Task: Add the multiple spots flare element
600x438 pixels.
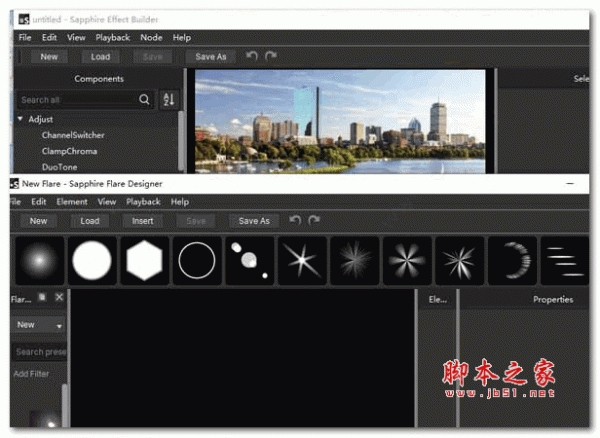Action: [x=250, y=261]
